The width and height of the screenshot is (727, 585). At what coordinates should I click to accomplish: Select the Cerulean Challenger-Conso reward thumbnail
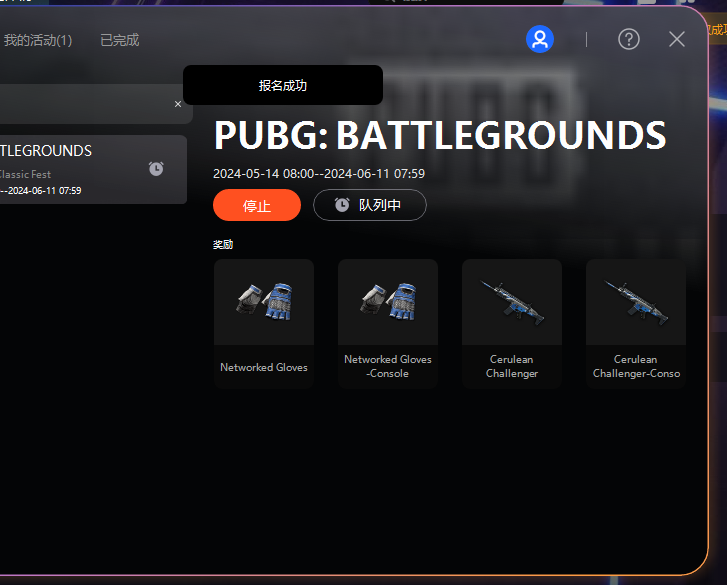point(636,302)
